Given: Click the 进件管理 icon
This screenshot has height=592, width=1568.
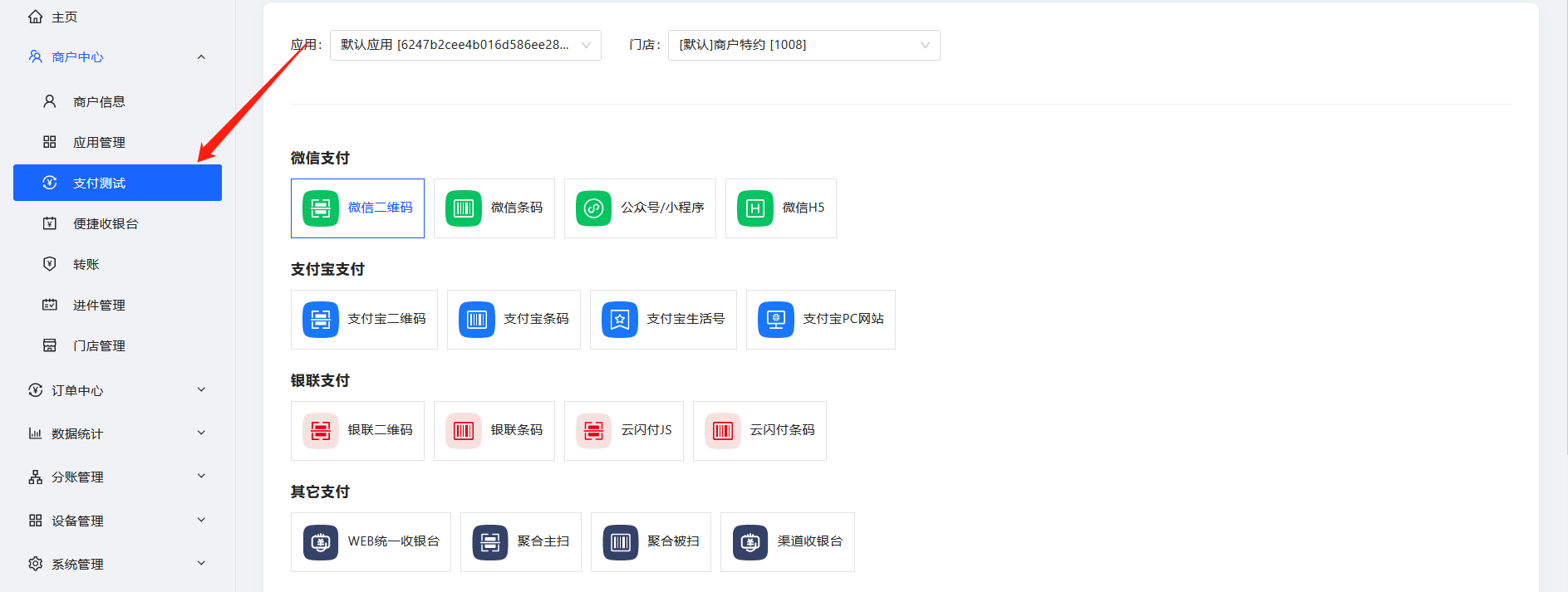Looking at the screenshot, I should [50, 305].
